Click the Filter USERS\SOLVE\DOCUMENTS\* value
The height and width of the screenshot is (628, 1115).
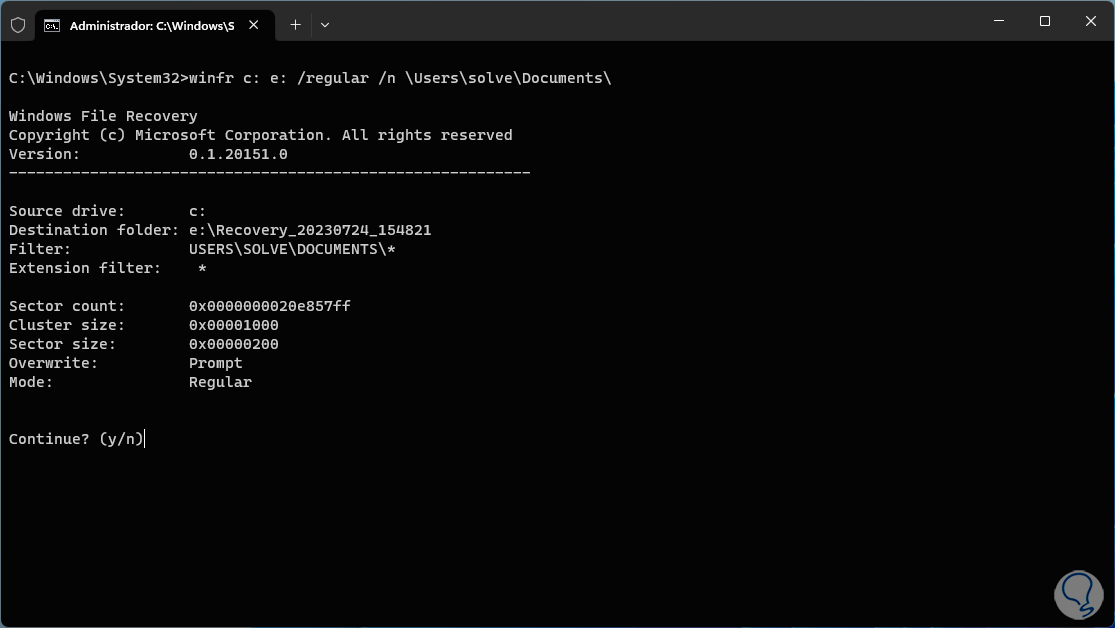[292, 249]
